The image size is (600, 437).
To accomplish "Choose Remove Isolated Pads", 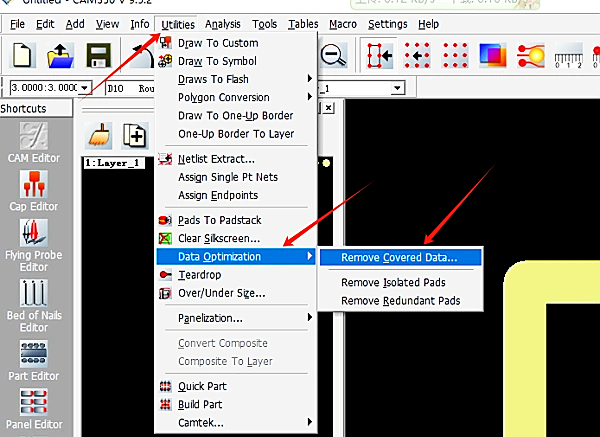I will [400, 282].
